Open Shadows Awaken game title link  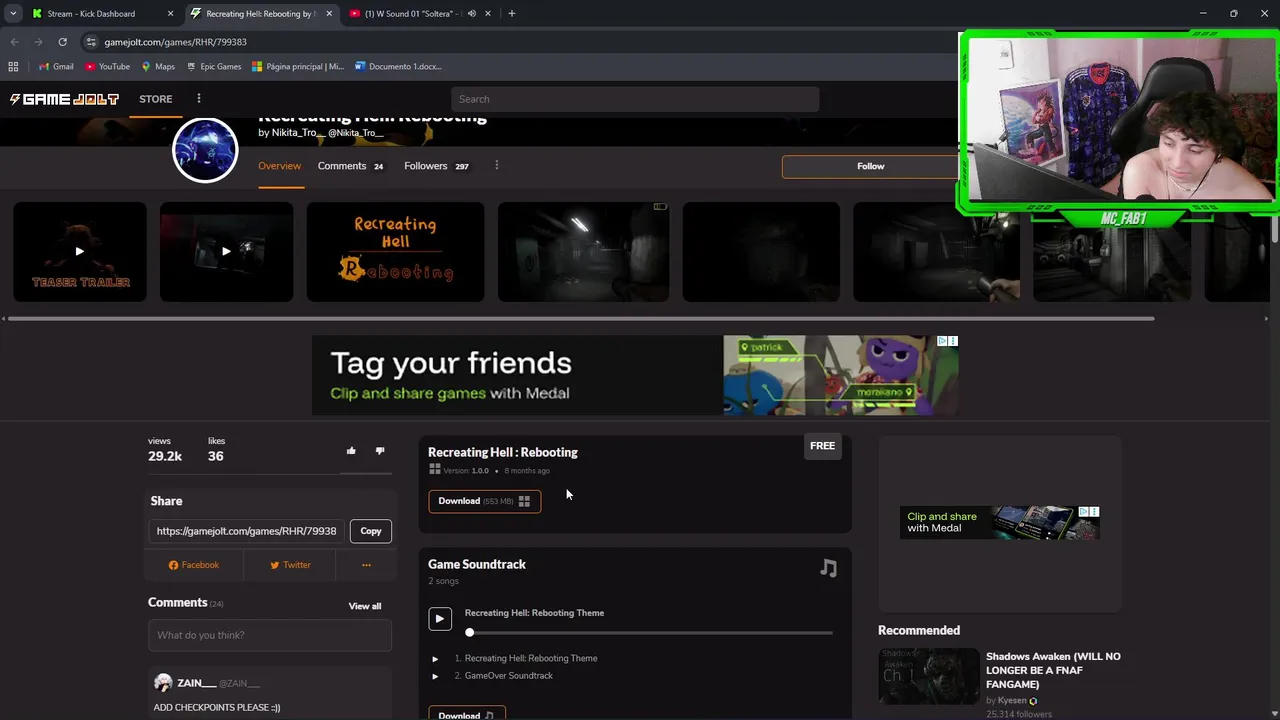1053,670
